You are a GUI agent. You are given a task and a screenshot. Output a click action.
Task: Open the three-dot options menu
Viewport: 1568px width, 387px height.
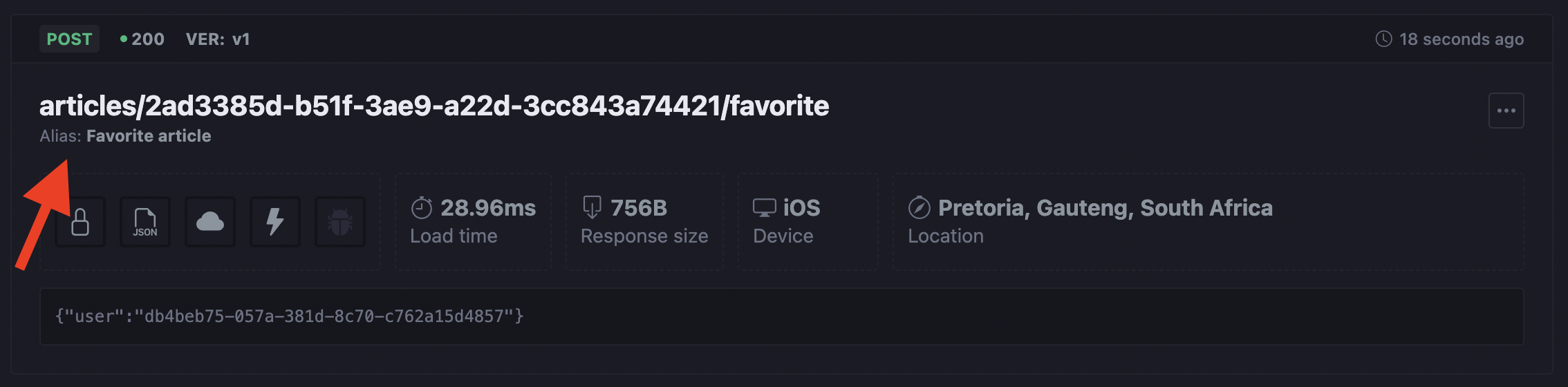tap(1506, 111)
